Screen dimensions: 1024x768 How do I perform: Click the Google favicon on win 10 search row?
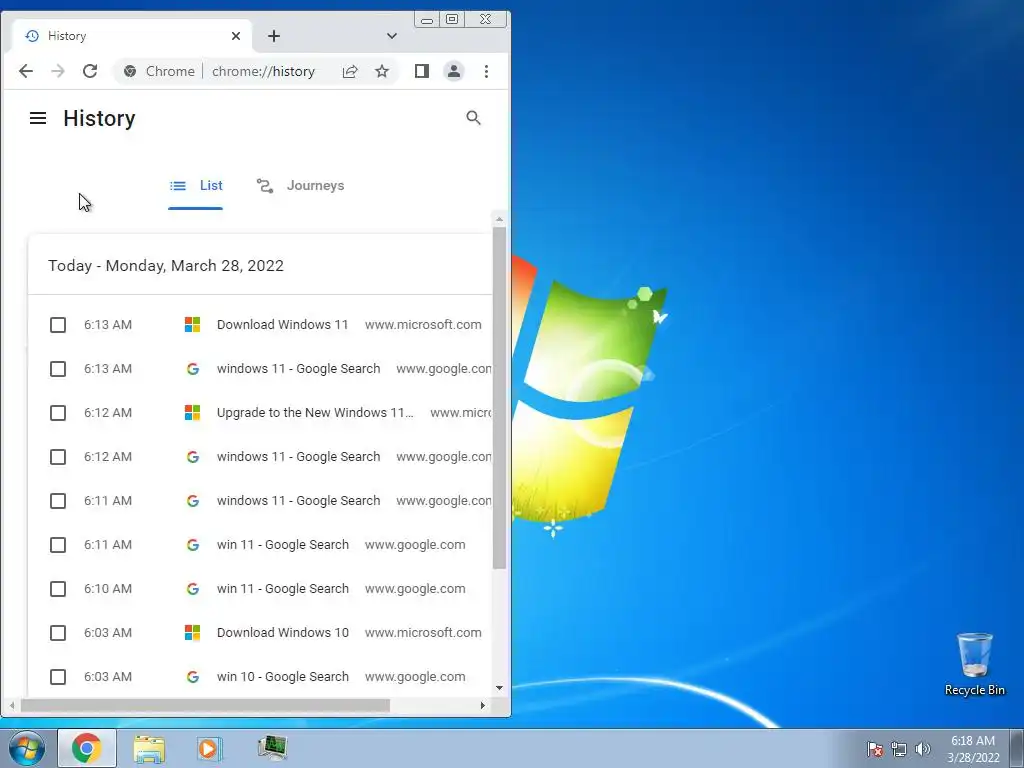(x=192, y=677)
